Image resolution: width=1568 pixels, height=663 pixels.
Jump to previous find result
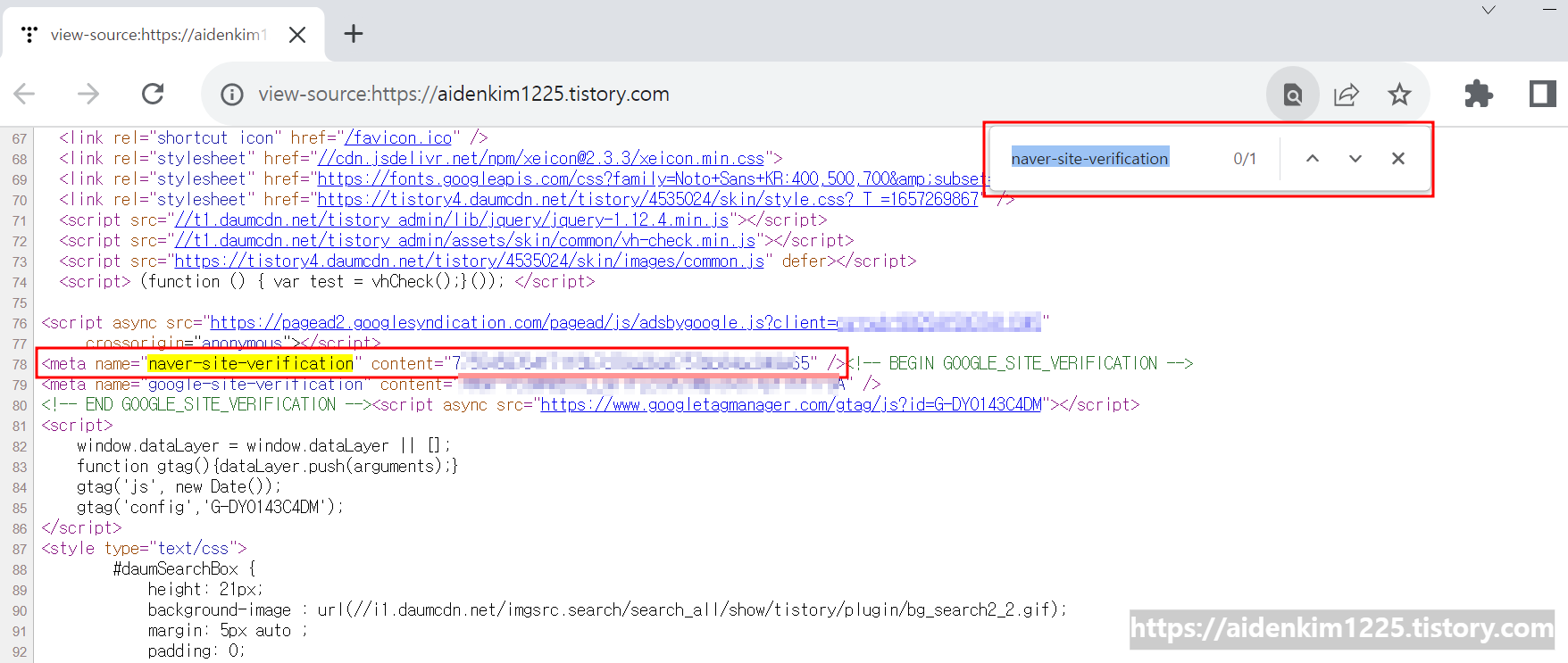(1313, 159)
